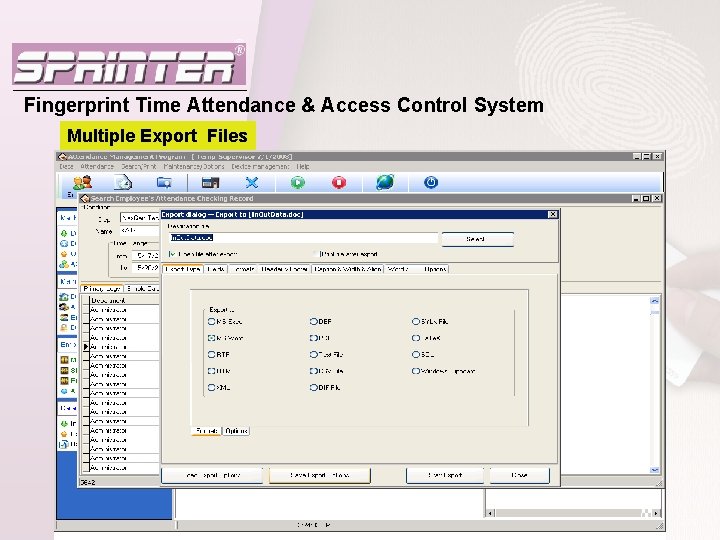This screenshot has width=720, height=540.
Task: Switch to the Formats tab in top row
Action: pyautogui.click(x=243, y=269)
